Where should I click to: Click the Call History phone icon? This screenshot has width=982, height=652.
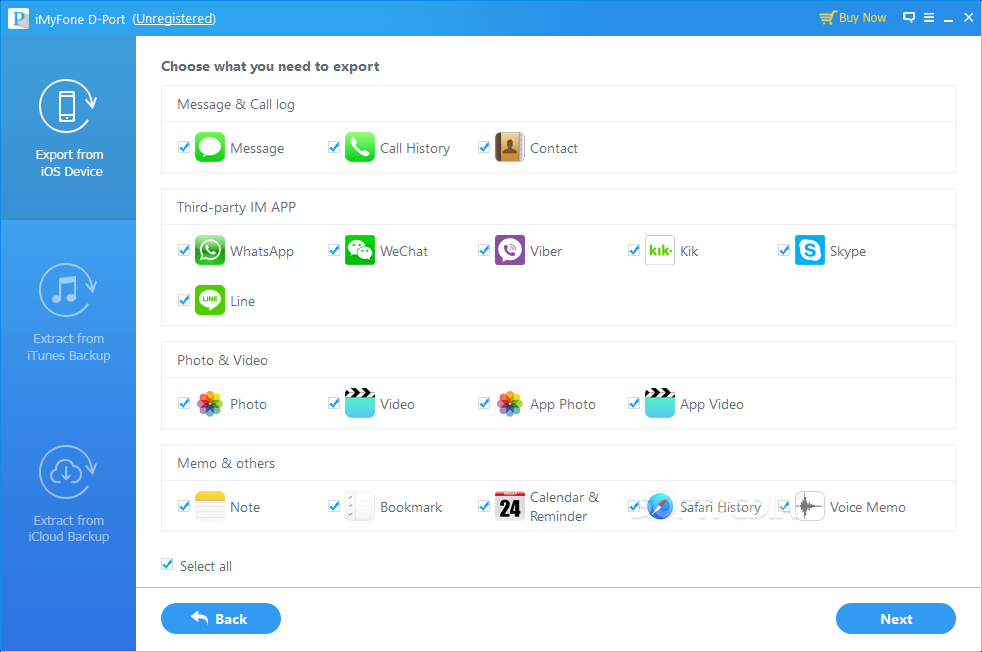tap(359, 148)
